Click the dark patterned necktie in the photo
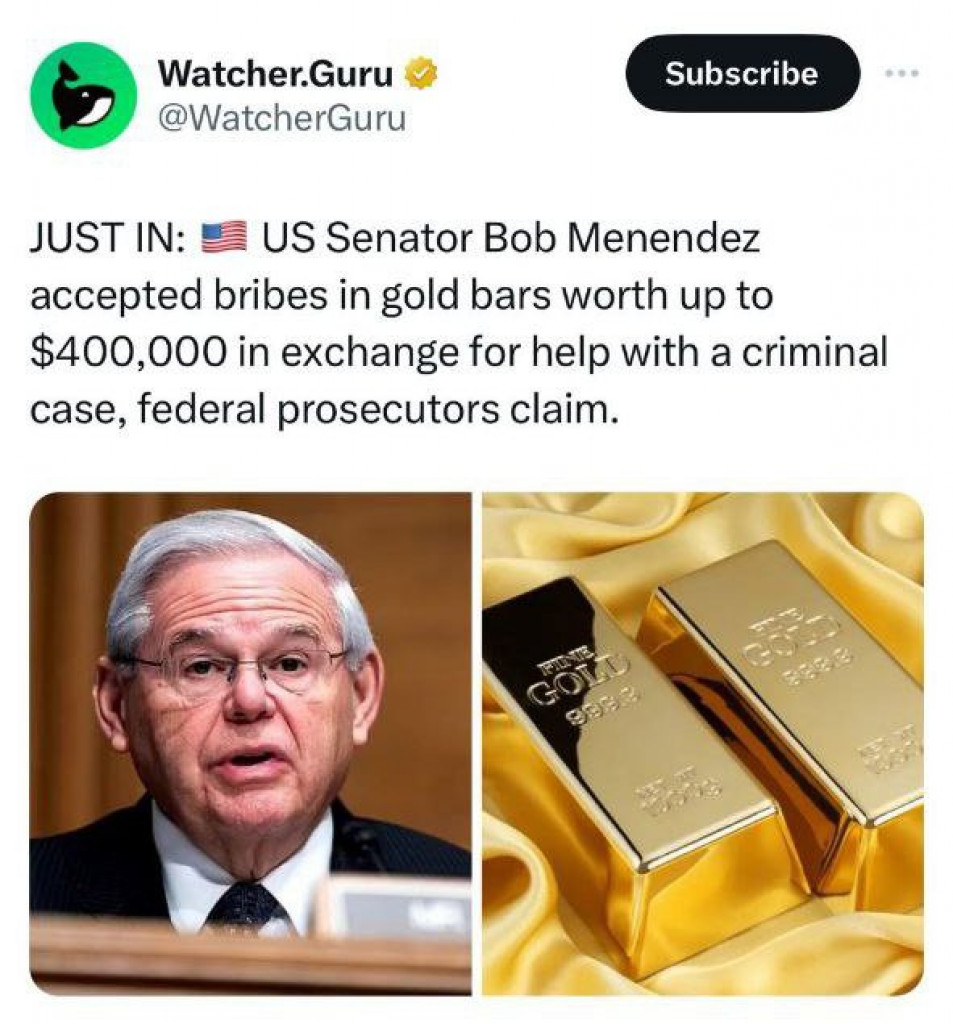Screen dimensions: 953x1024 click(247, 906)
